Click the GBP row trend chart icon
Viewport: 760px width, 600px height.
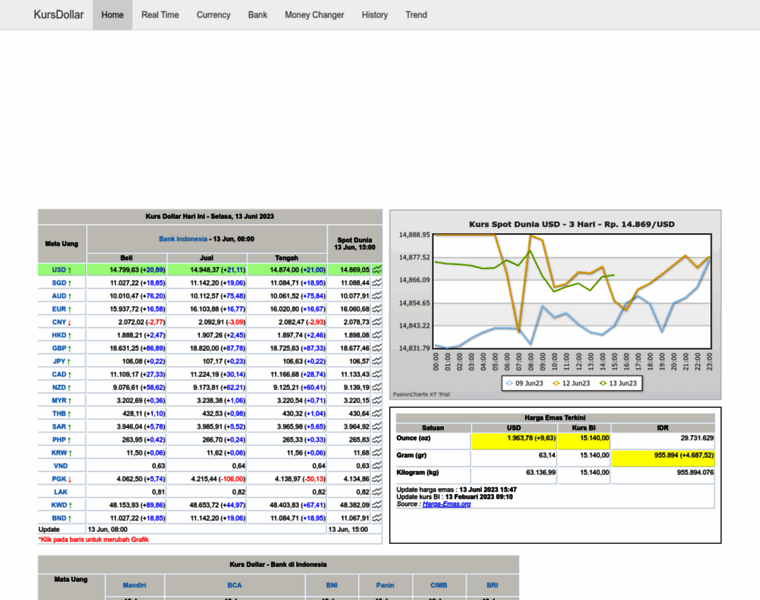377,348
